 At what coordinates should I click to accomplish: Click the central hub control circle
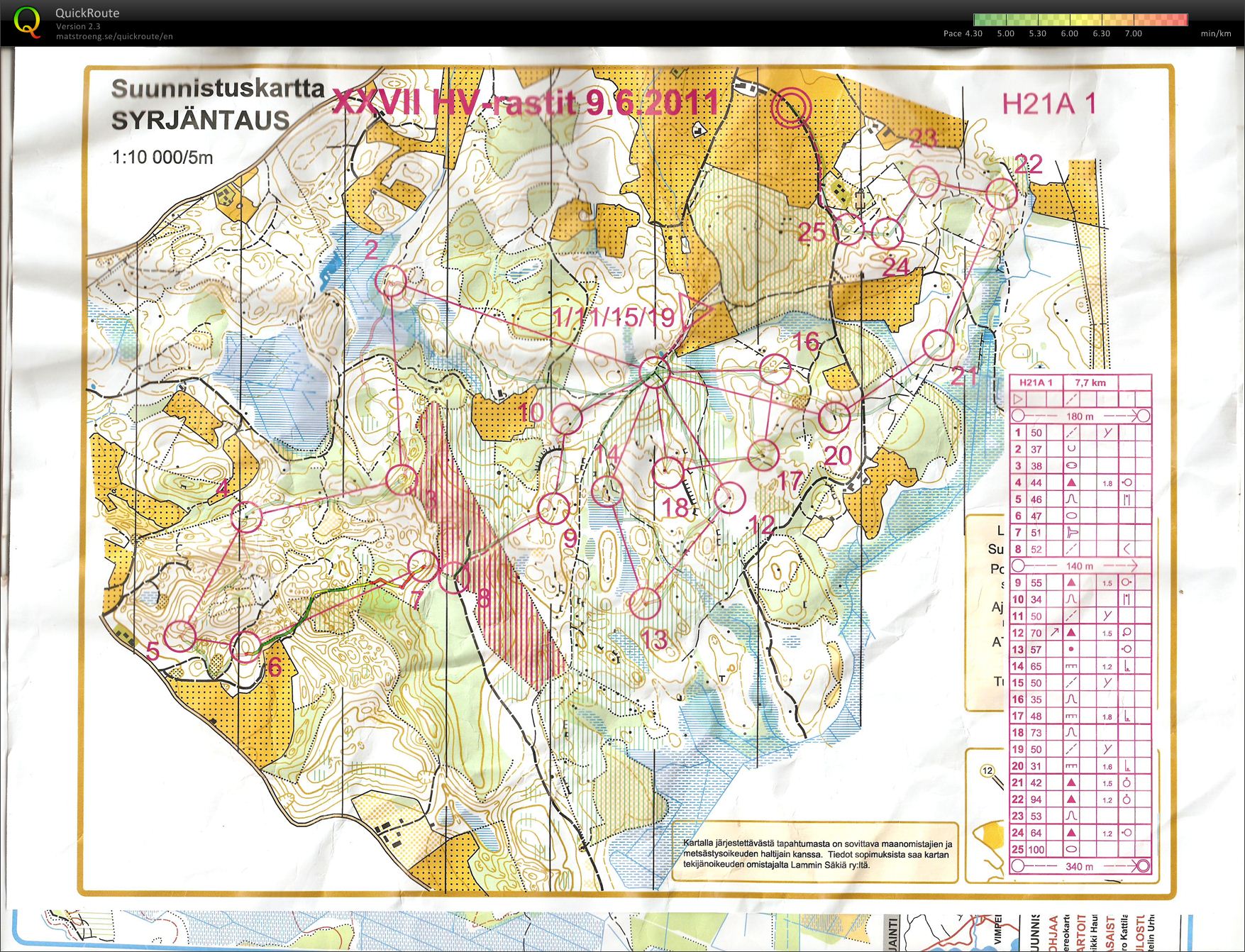[654, 372]
